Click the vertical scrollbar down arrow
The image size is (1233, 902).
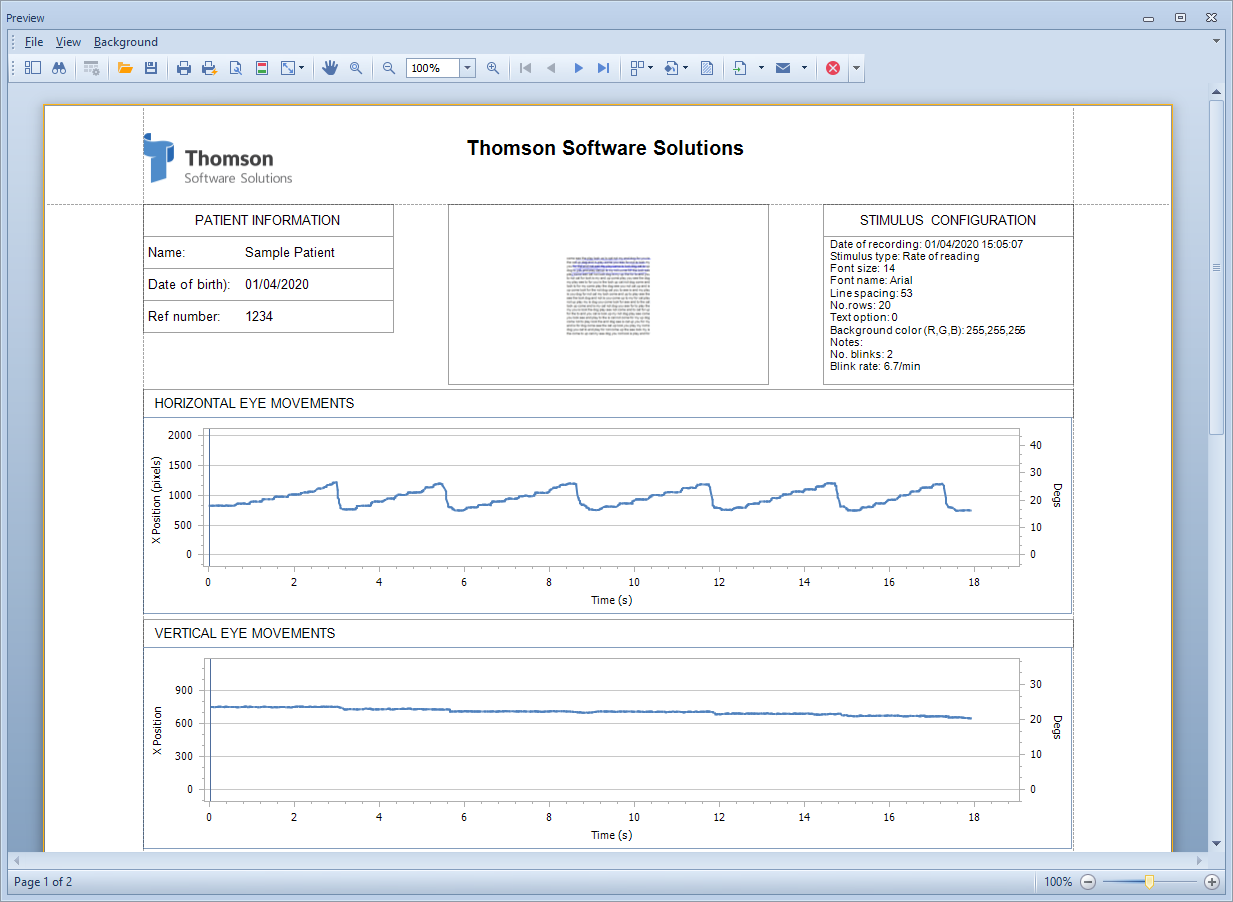tap(1216, 843)
